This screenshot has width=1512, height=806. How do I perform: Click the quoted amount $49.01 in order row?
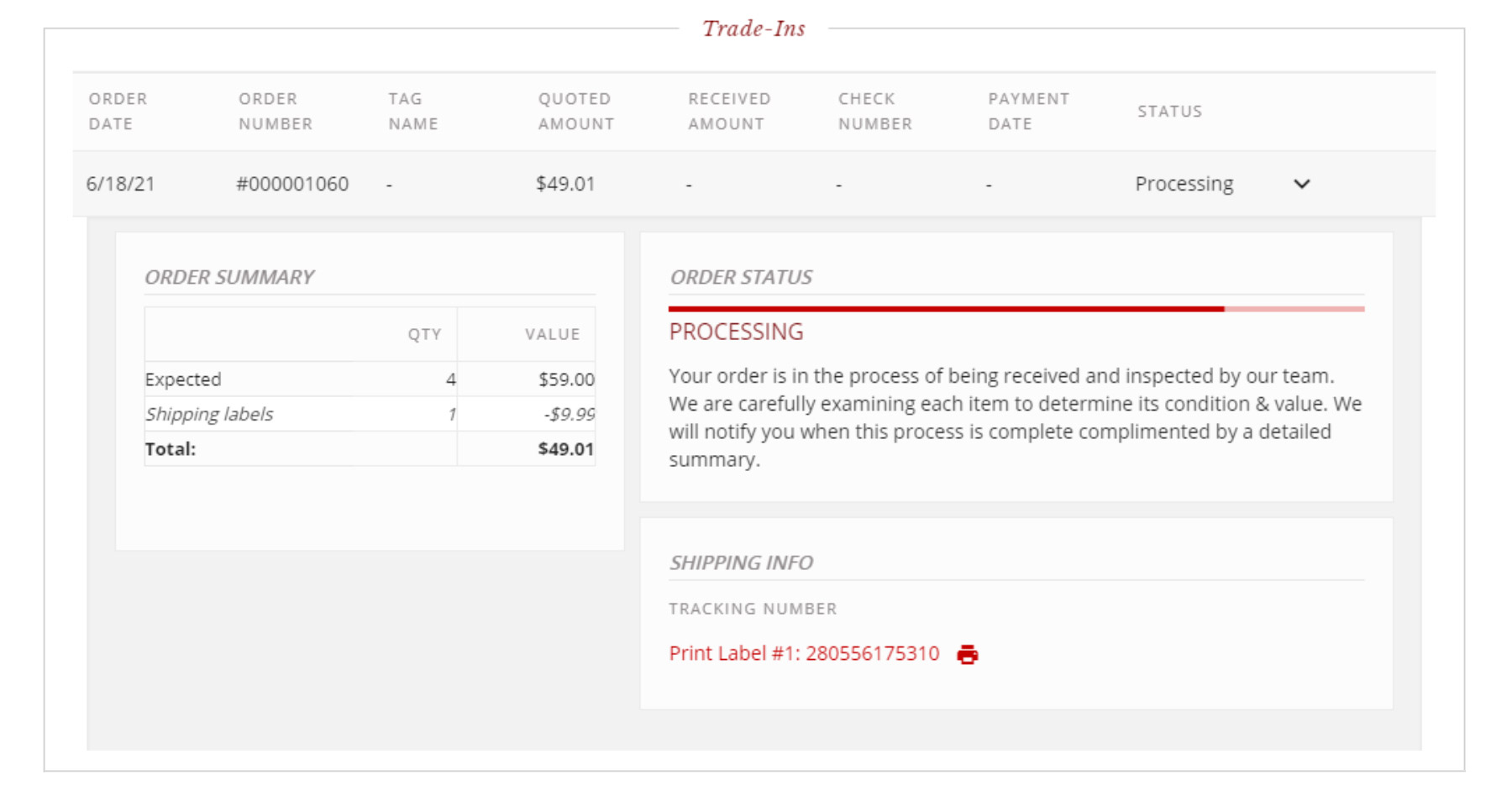pos(565,184)
